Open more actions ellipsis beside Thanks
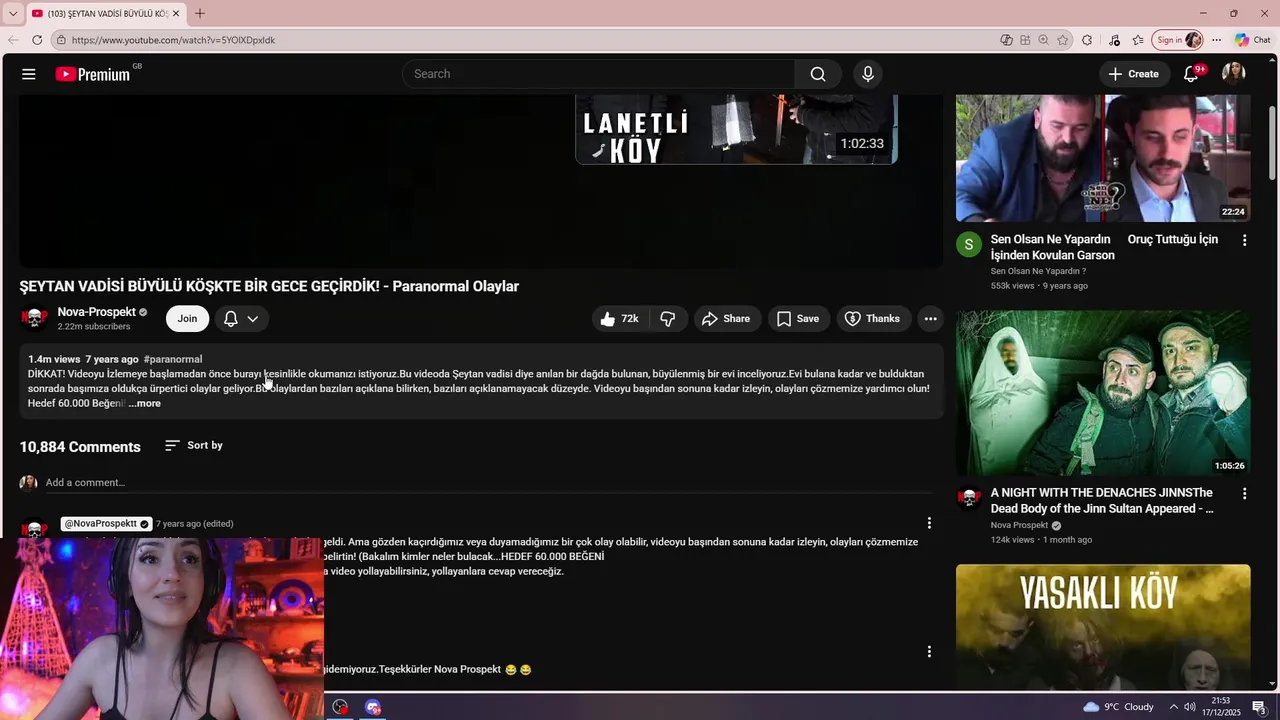 coord(930,319)
